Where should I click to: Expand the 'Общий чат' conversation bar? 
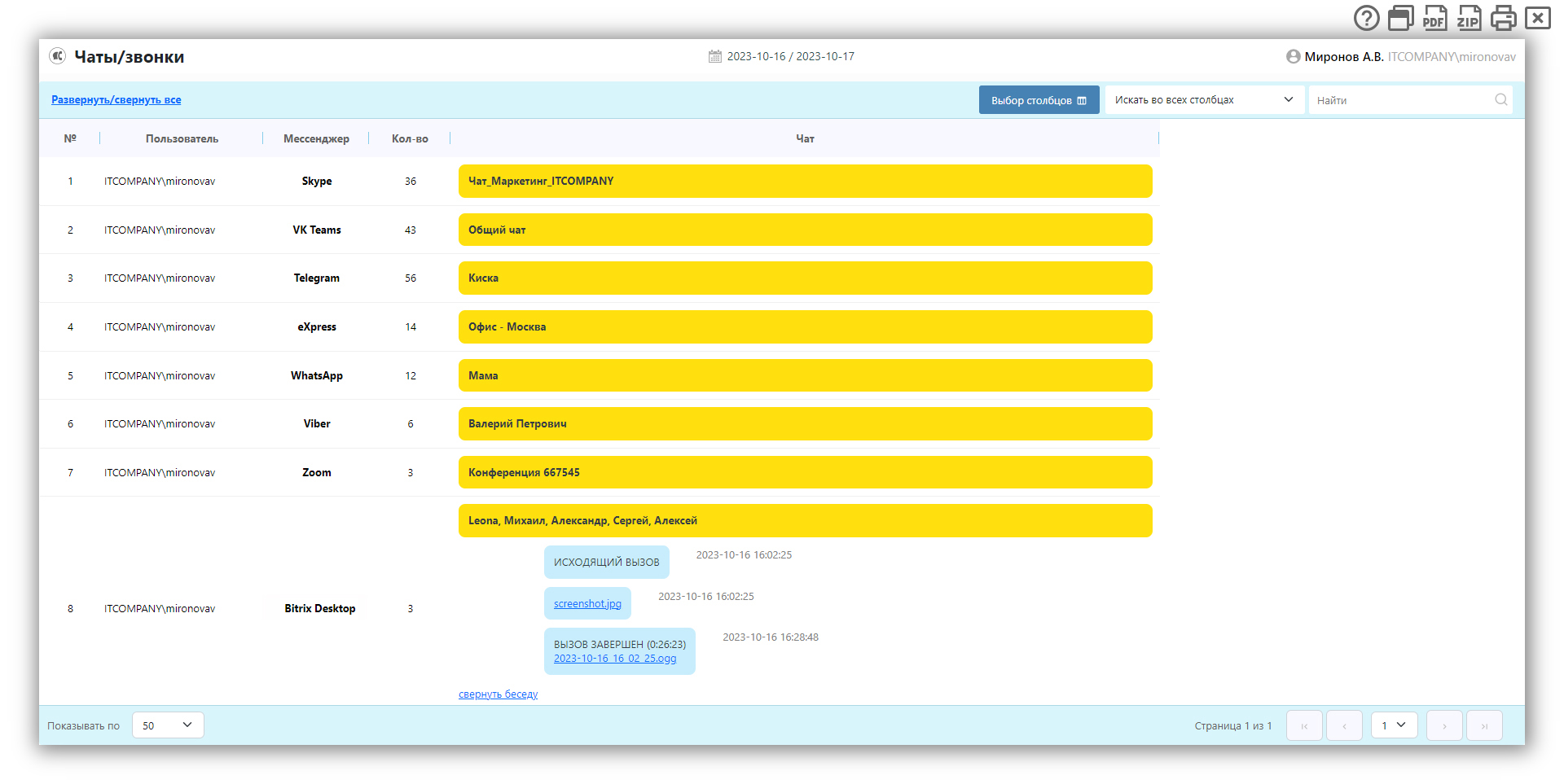(805, 230)
